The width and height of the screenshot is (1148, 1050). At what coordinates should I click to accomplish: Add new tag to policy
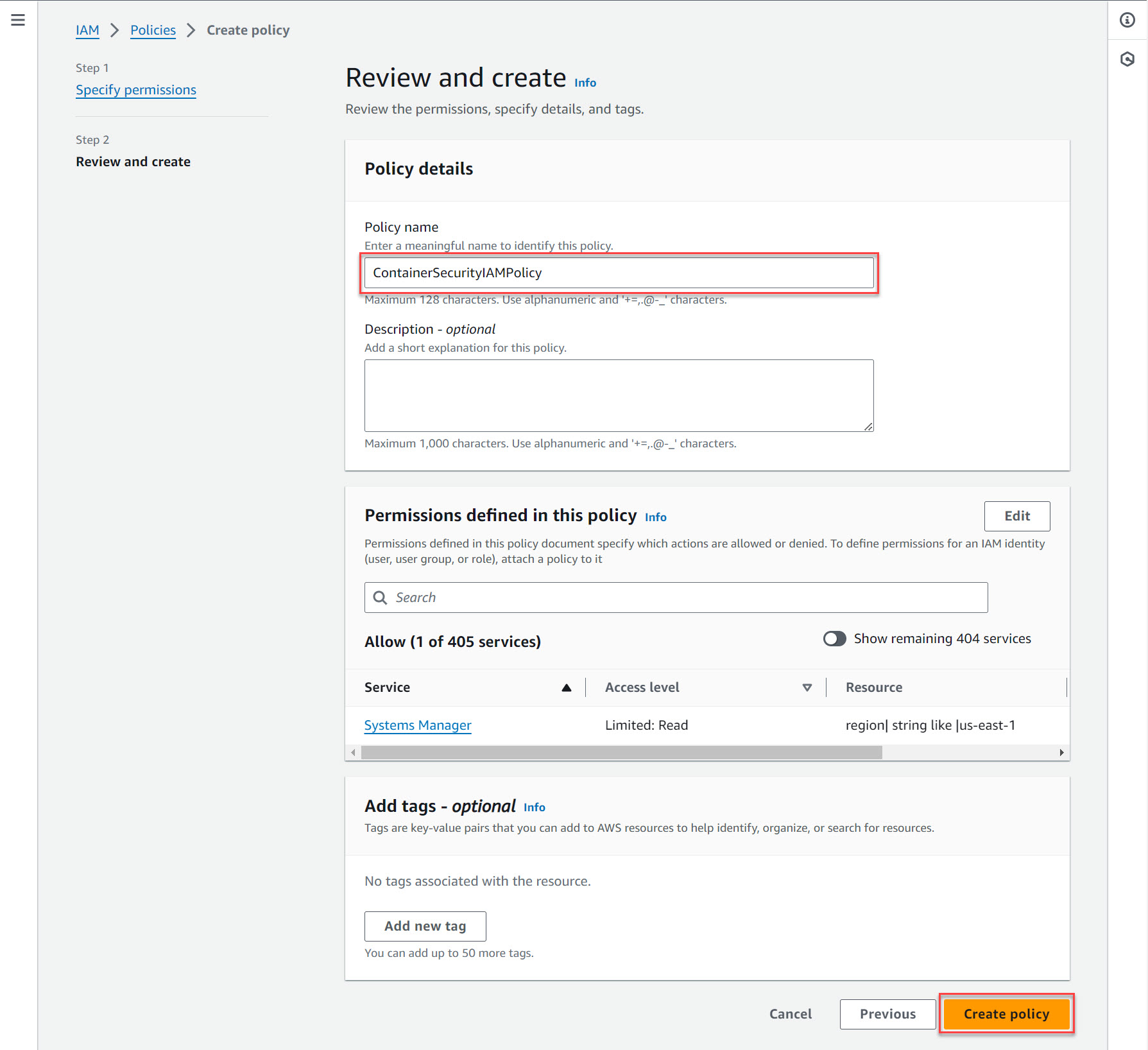425,926
